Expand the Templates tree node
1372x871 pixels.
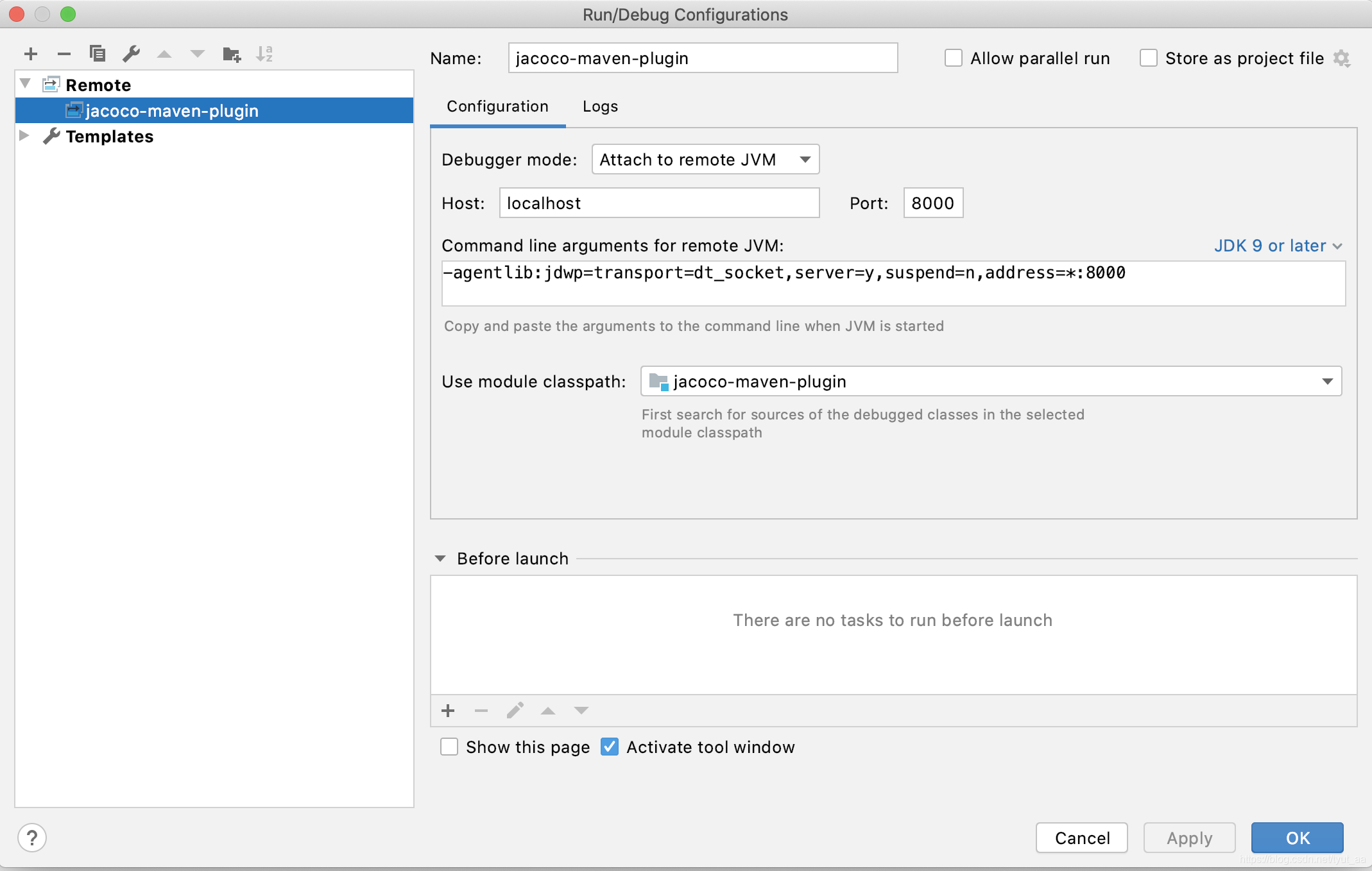pos(24,136)
